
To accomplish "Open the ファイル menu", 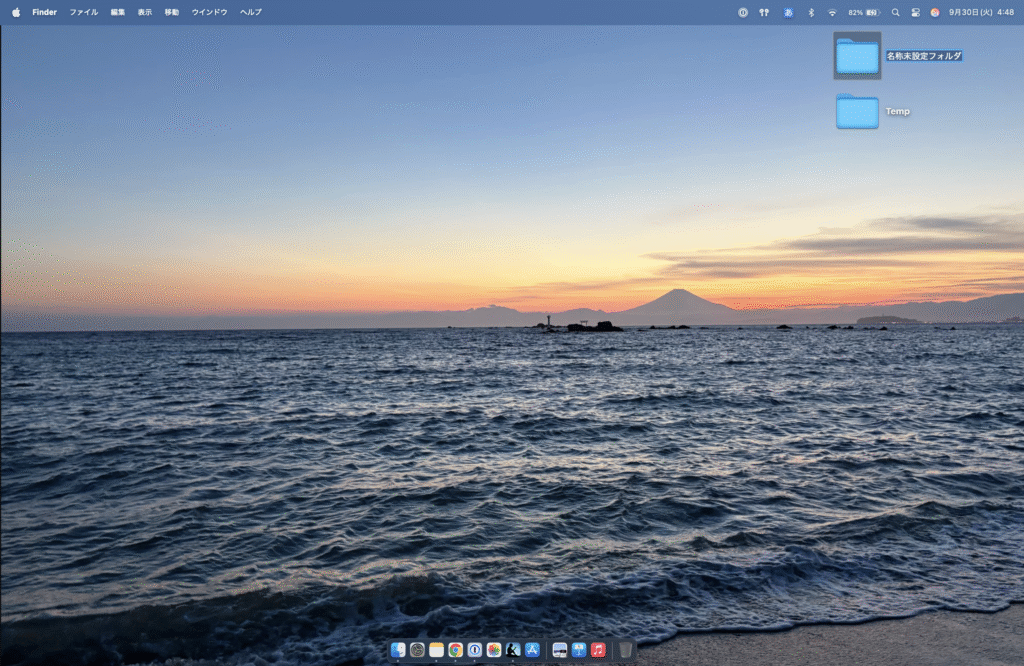I will click(83, 12).
